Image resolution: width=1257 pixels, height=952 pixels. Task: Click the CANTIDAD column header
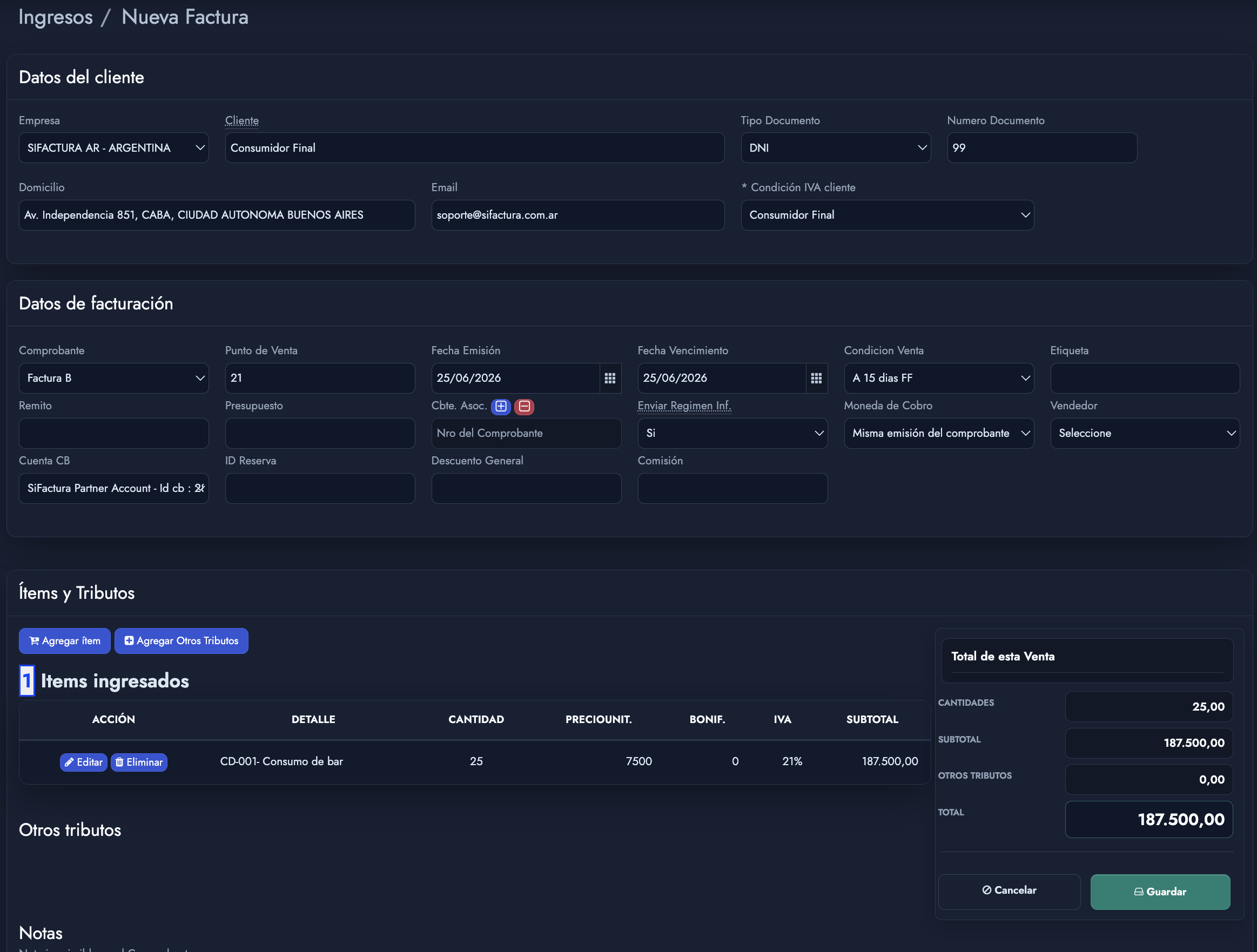click(x=476, y=719)
